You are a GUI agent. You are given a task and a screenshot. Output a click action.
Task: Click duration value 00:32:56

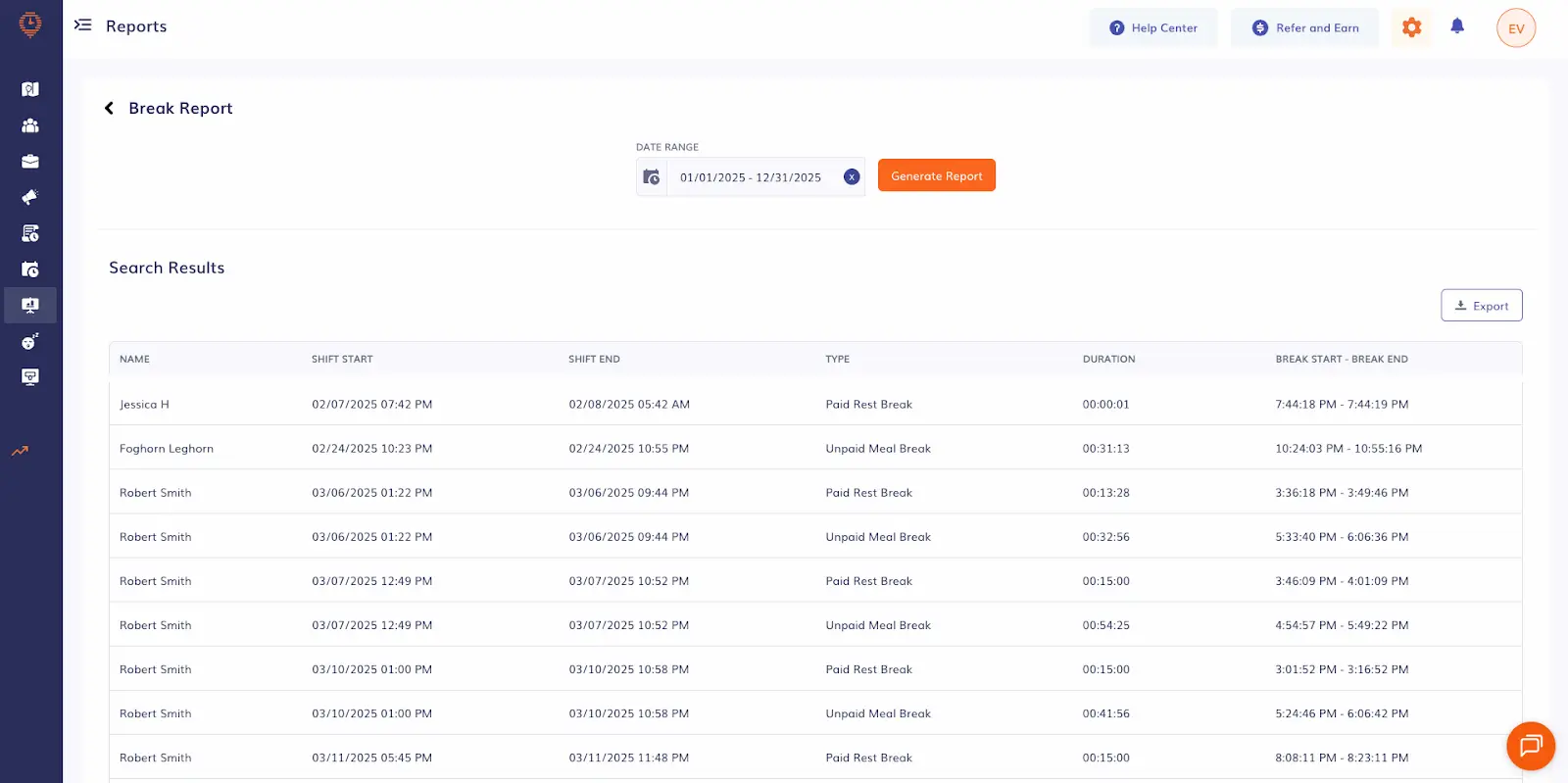1105,537
